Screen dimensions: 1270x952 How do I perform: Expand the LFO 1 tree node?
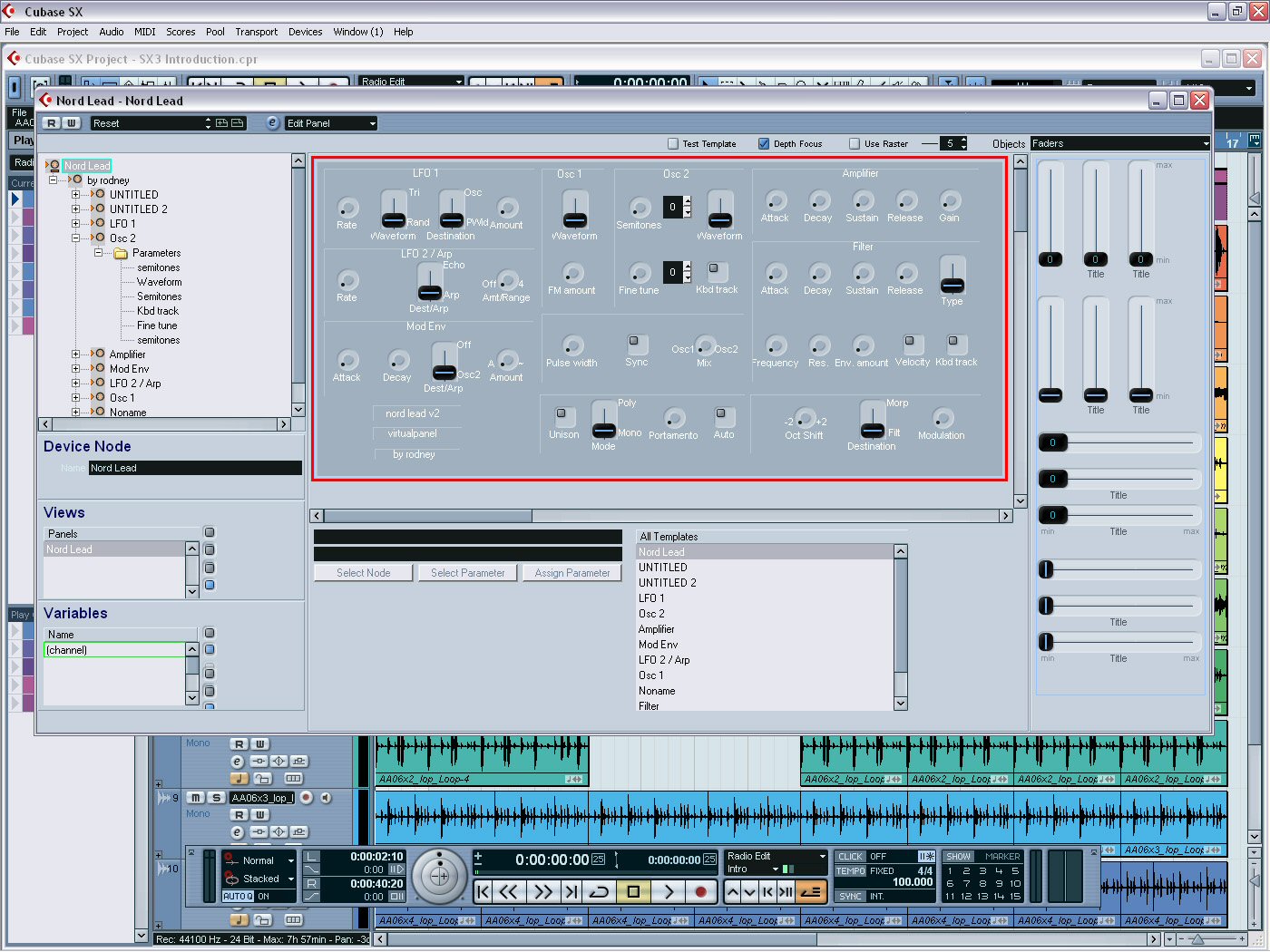coord(76,224)
